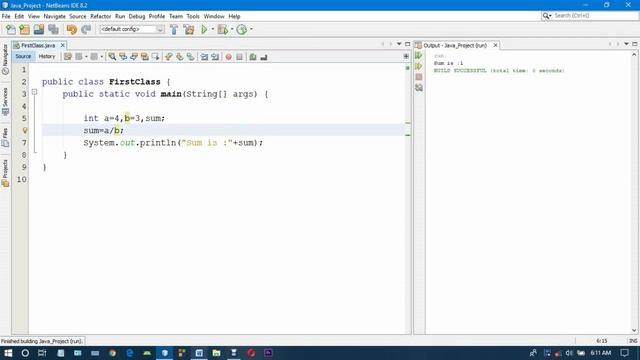Open the Debug menu
The height and width of the screenshot is (360, 640).
tap(137, 16)
